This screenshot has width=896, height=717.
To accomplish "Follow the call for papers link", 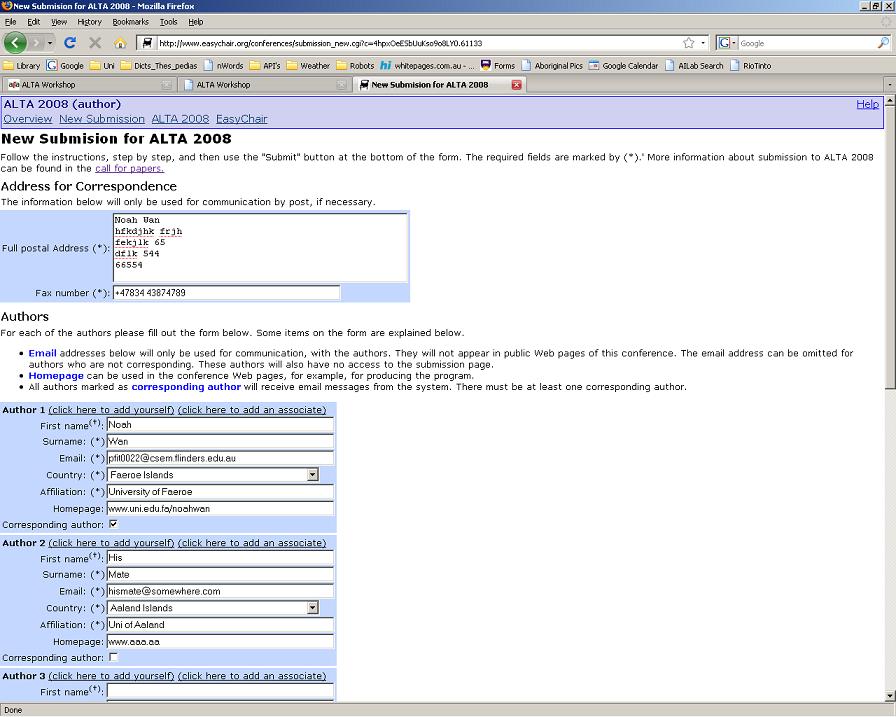I will pos(129,169).
